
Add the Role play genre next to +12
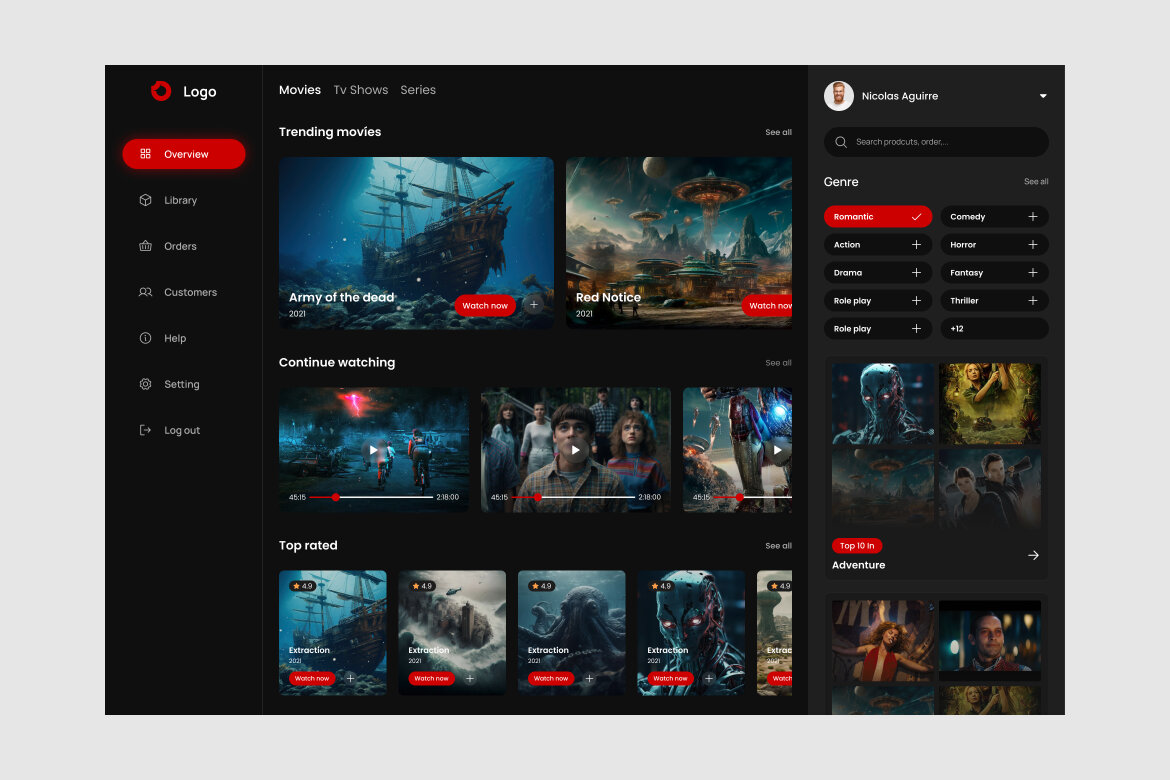[878, 328]
